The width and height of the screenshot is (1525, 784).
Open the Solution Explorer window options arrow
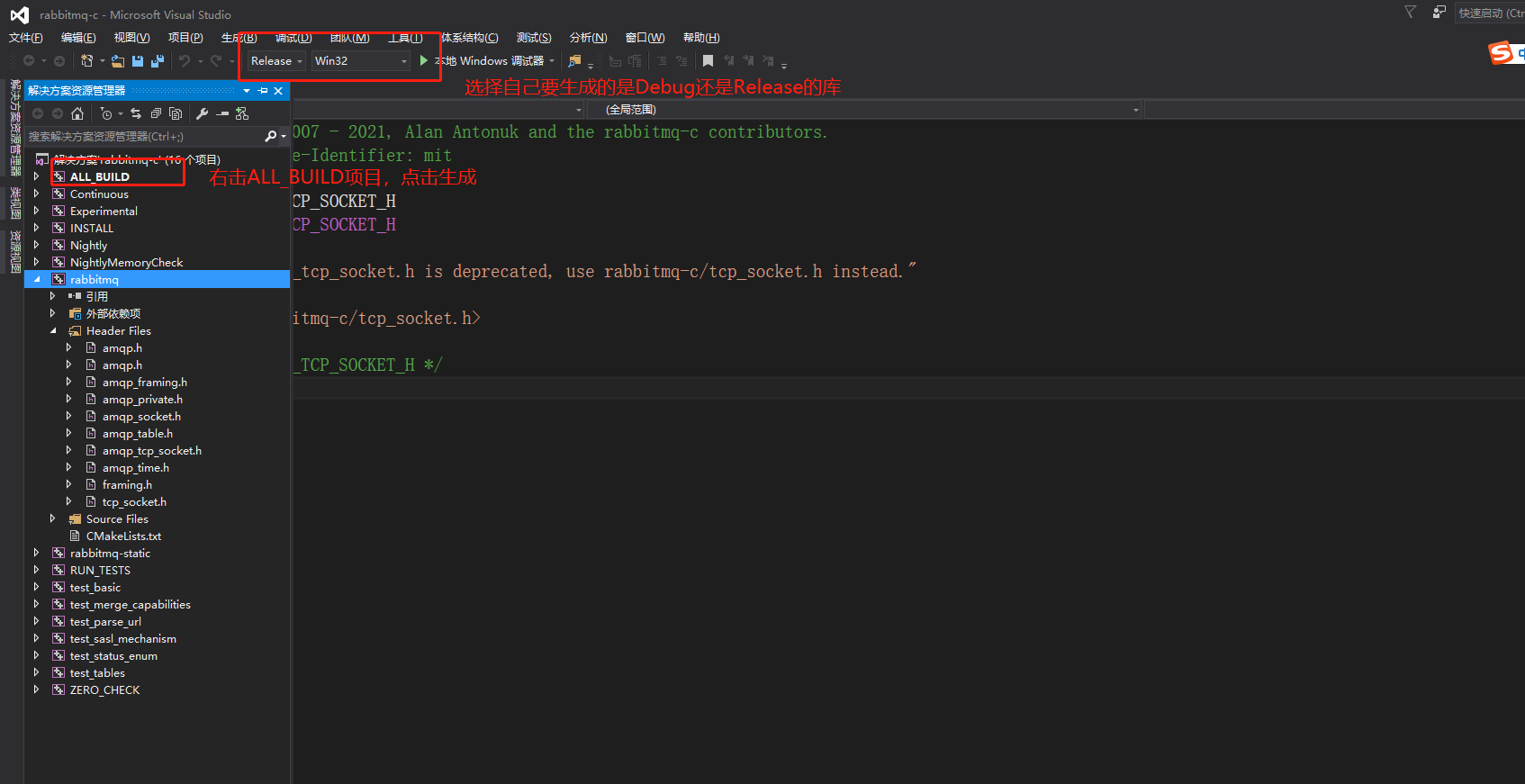tap(247, 90)
